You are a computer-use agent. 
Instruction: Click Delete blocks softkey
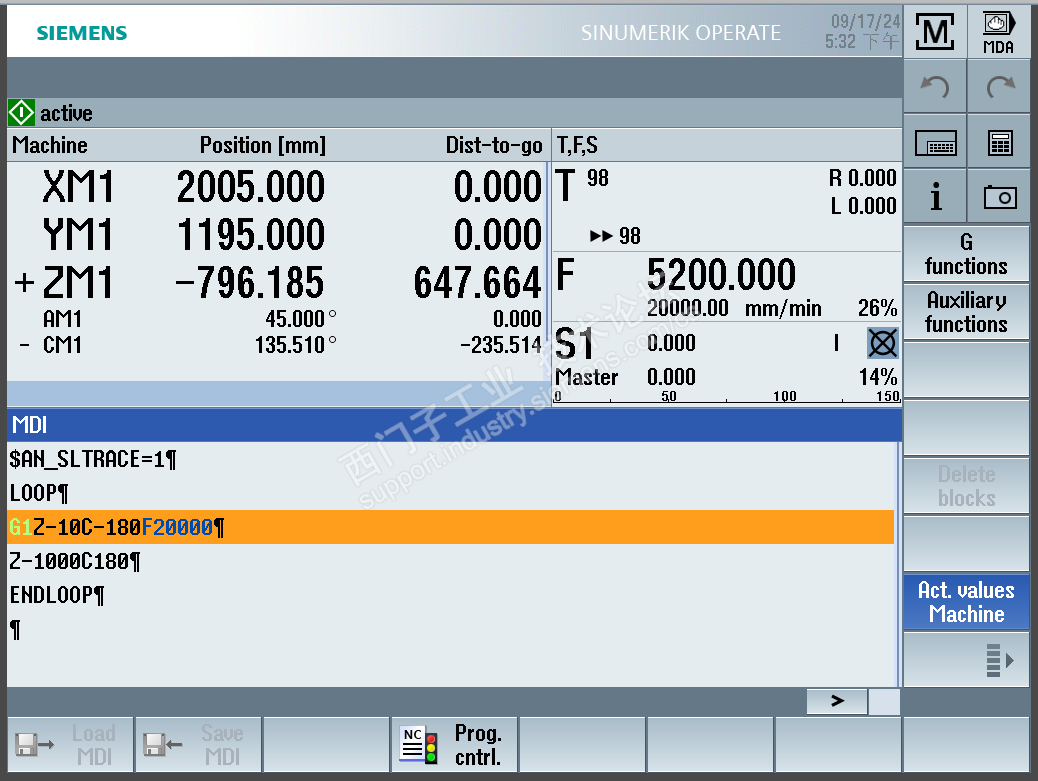tap(966, 486)
